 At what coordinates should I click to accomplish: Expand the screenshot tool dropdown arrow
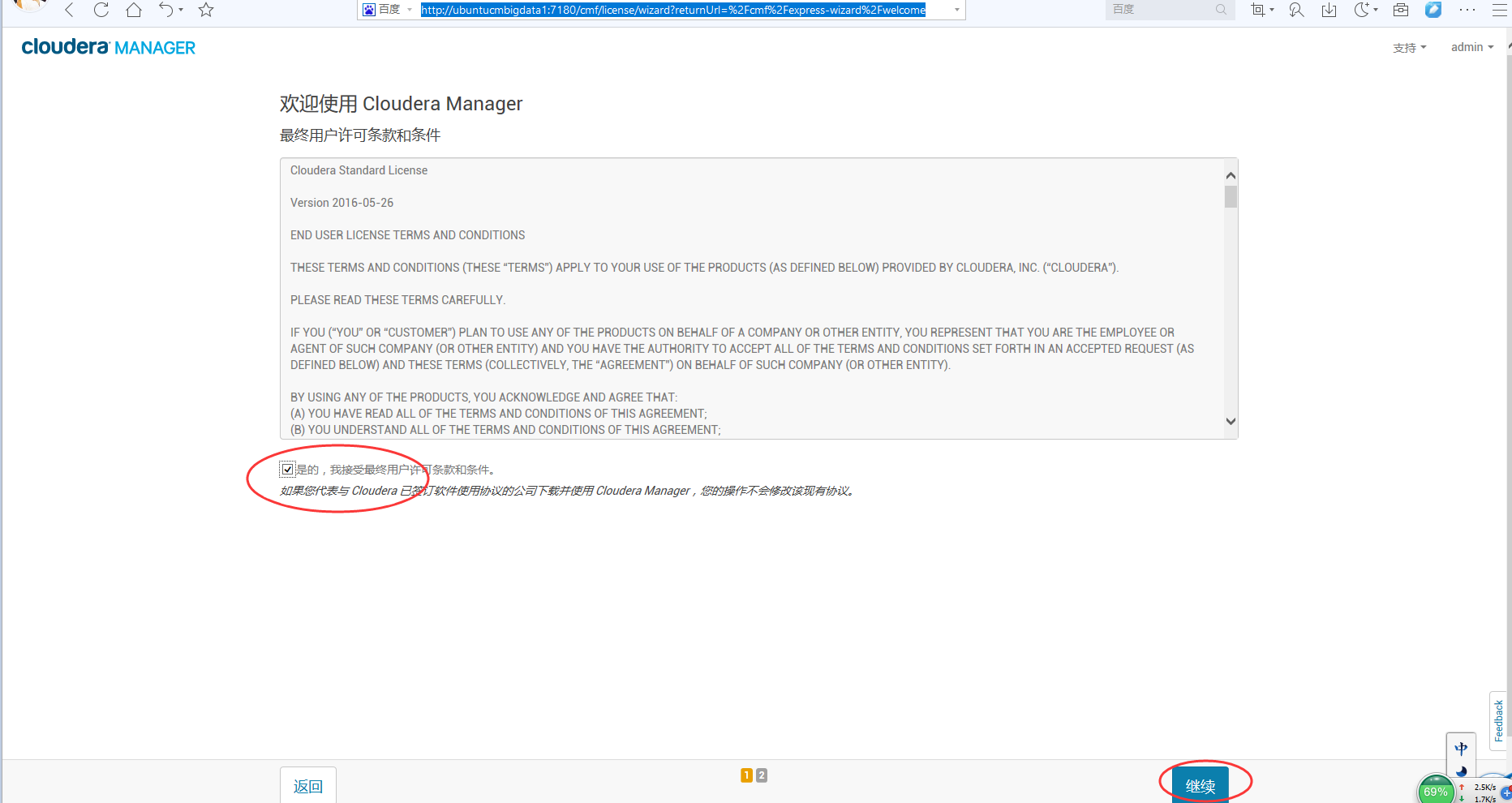(1271, 10)
